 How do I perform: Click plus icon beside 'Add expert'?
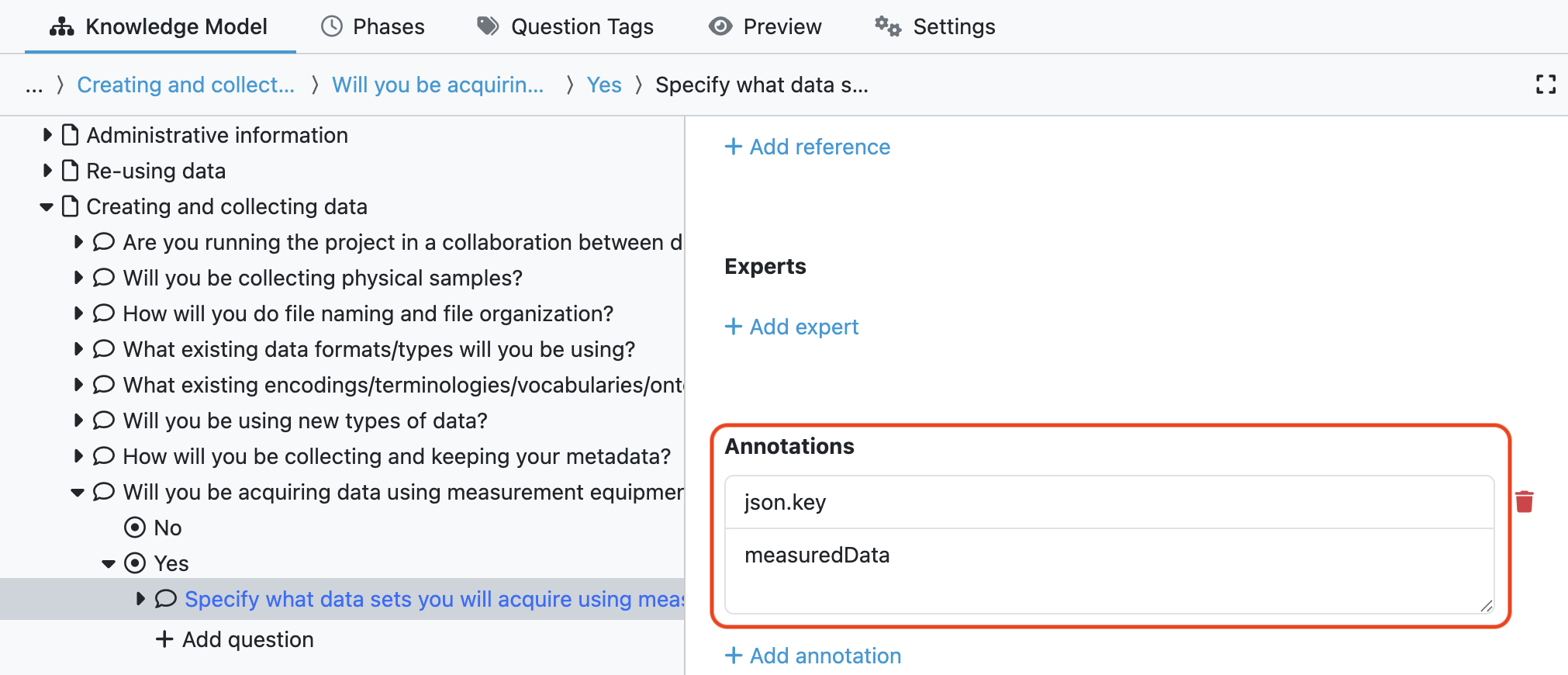pos(734,327)
